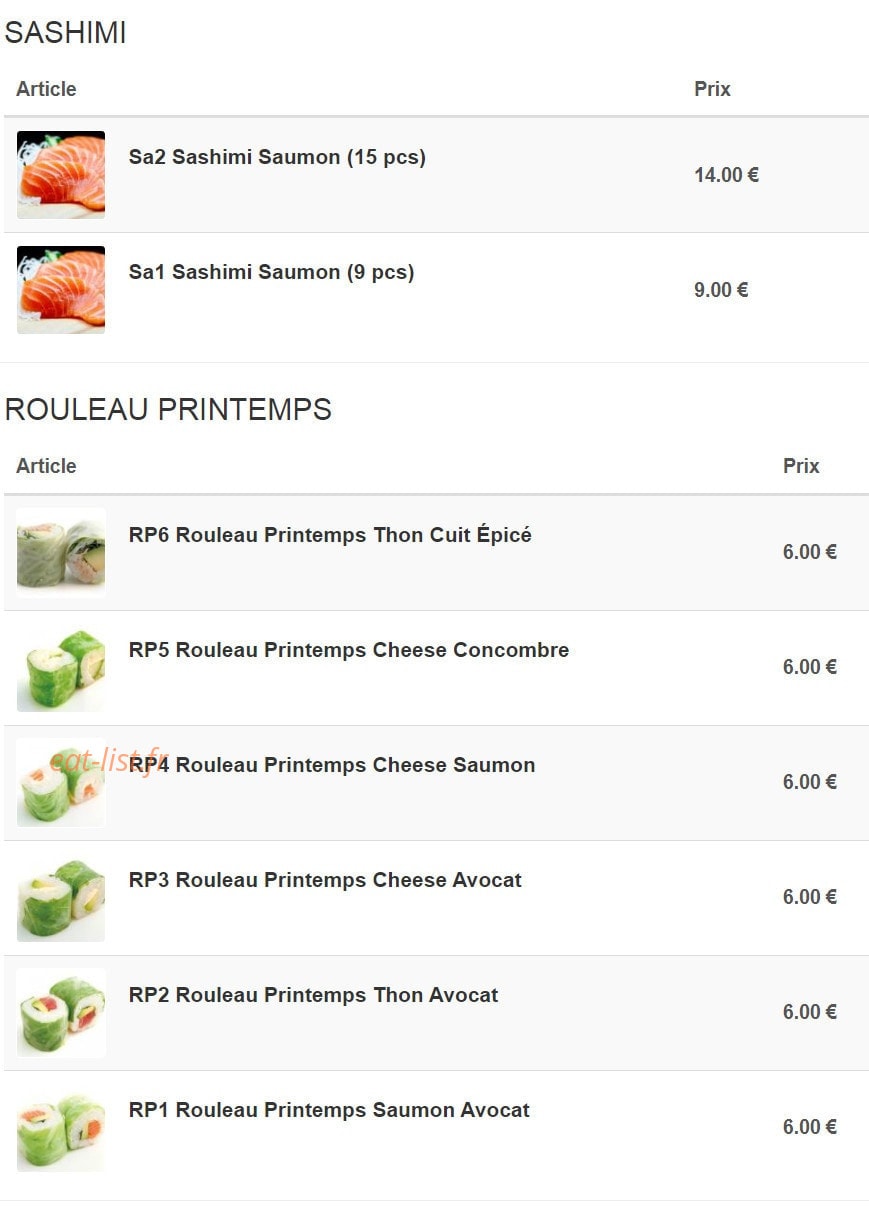The image size is (869, 1224).
Task: Click the Prix column header under Sashimi
Action: (x=712, y=89)
